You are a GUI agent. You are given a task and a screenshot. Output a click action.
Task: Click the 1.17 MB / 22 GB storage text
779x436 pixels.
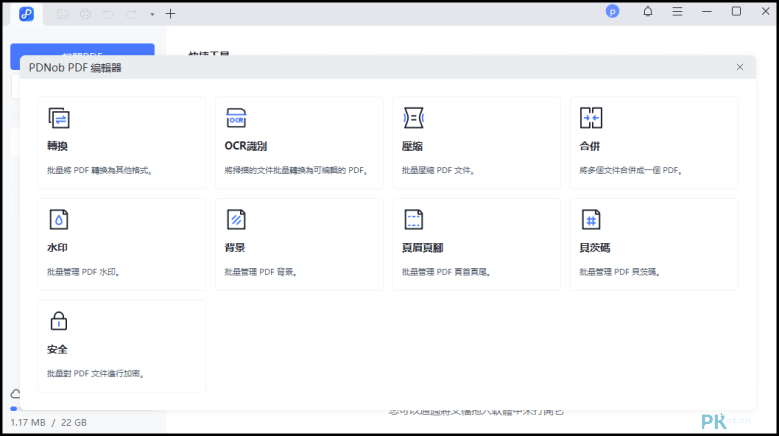(49, 423)
